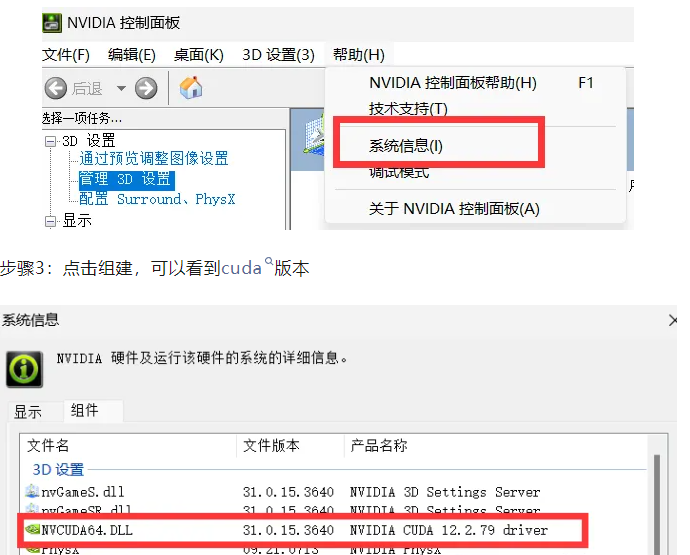Collapse the 3D 设置 tree node
Screen dimensions: 690x555
(51, 141)
